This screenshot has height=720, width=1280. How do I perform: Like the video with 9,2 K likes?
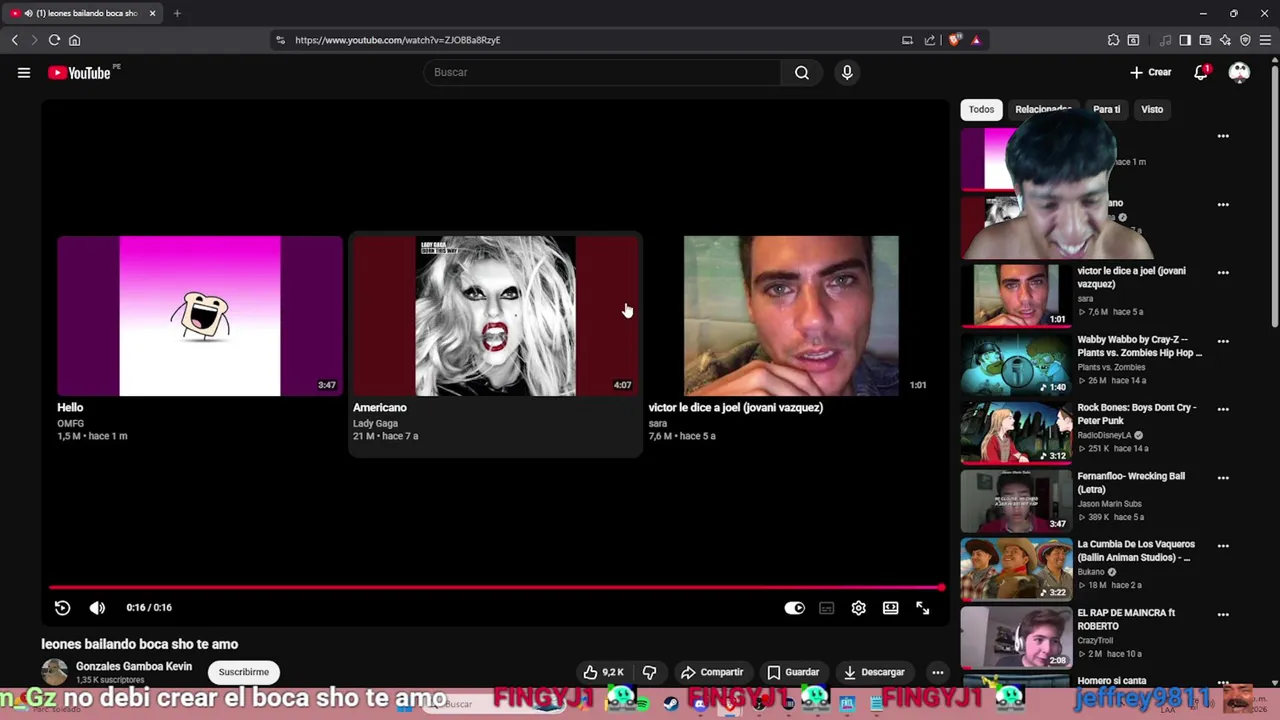pos(603,672)
